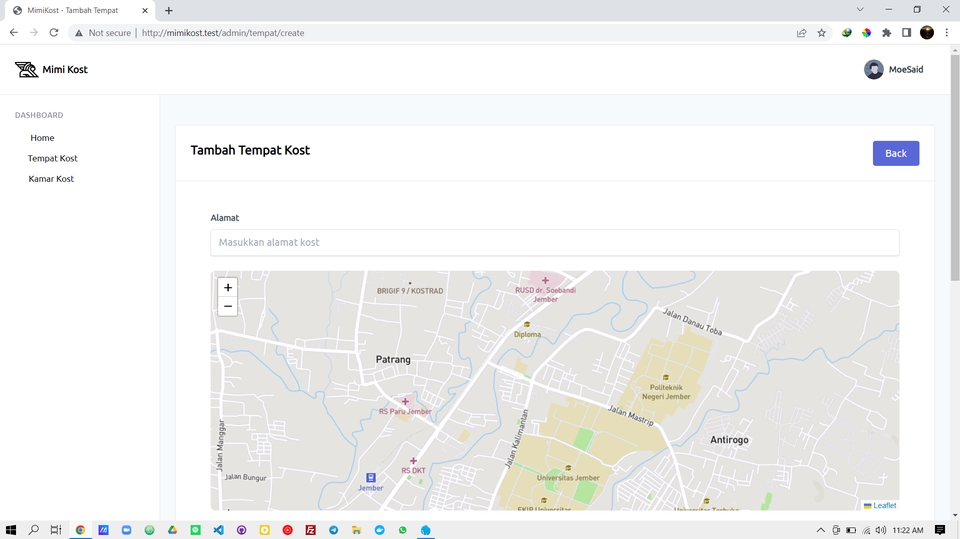
Task: Click the Mimi Kost brand name
Action: pos(65,69)
